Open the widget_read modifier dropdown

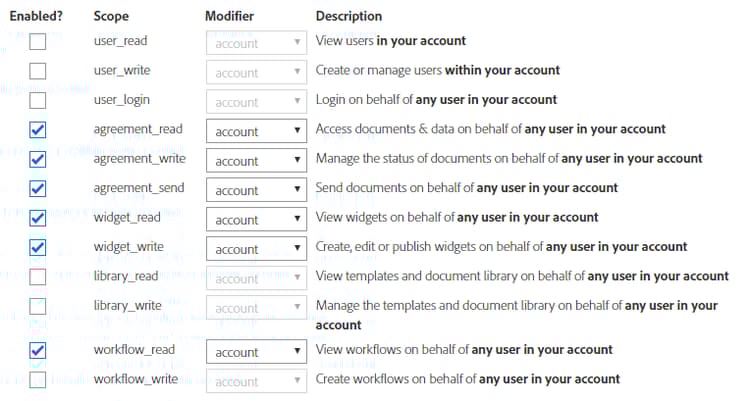(x=256, y=219)
